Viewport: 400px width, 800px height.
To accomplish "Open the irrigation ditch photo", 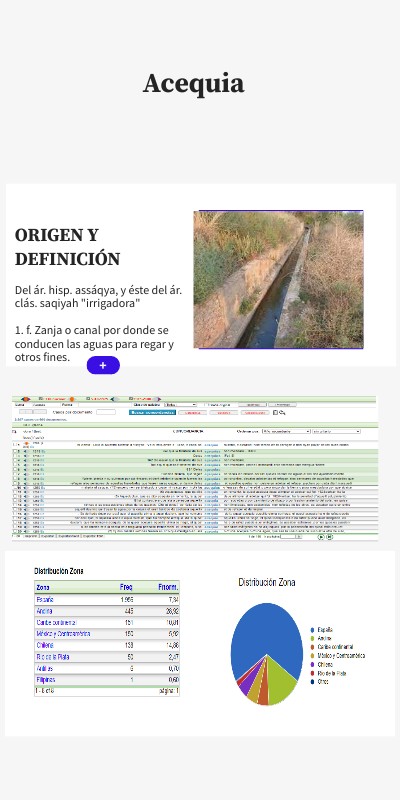I will coord(279,280).
